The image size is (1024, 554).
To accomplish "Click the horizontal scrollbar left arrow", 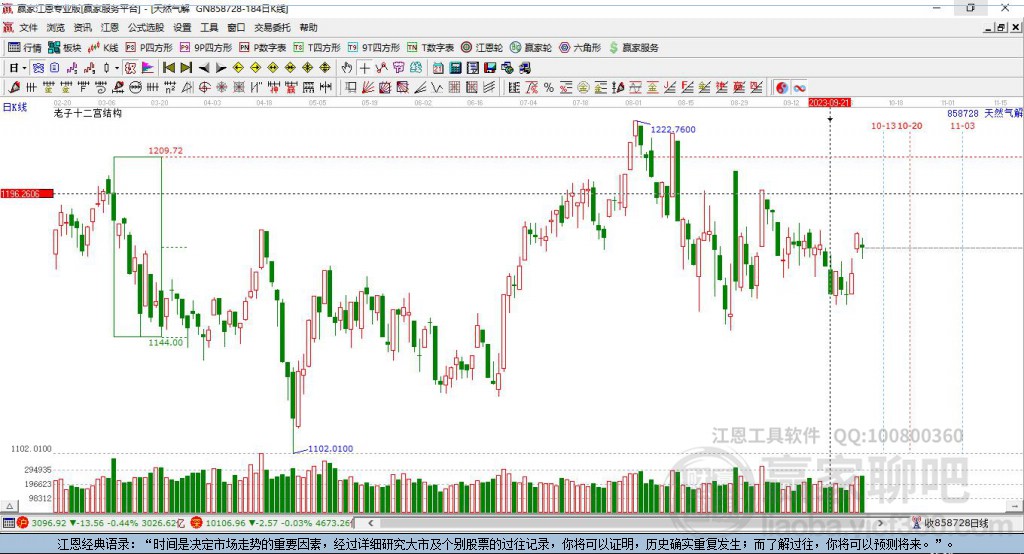I will [371, 523].
